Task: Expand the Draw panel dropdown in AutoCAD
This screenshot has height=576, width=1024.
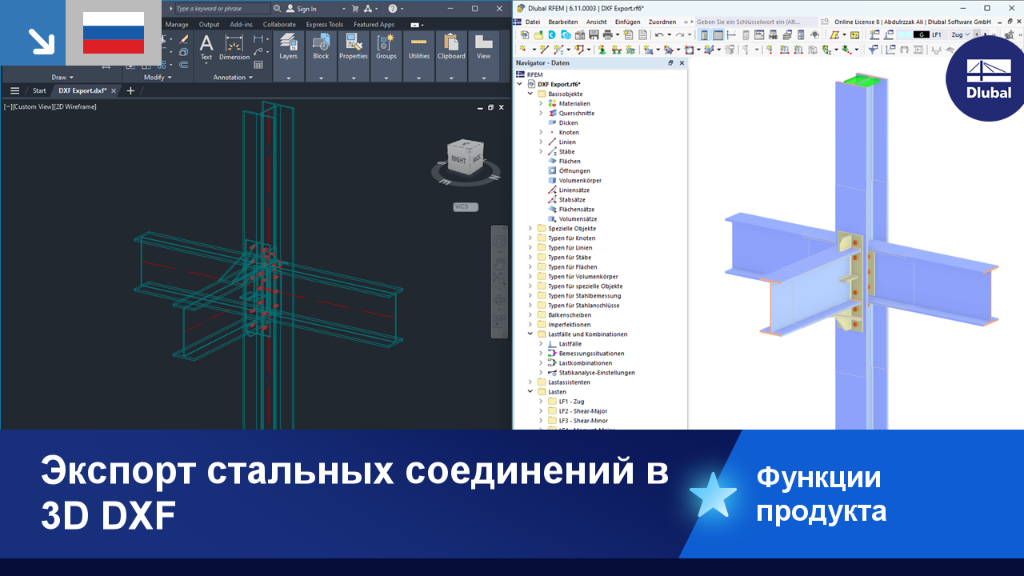Action: coord(63,77)
